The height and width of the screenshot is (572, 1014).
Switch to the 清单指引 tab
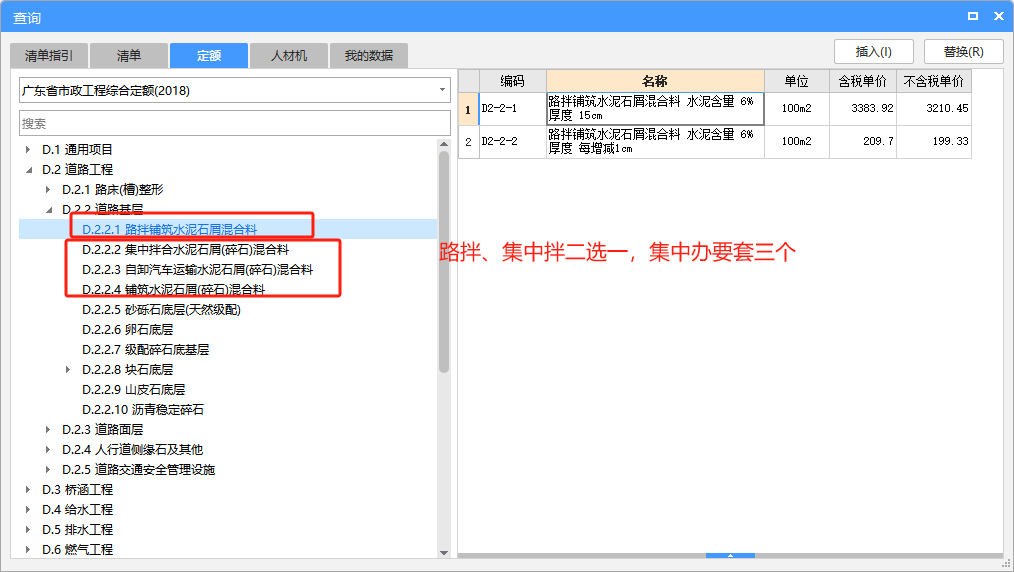(x=49, y=56)
